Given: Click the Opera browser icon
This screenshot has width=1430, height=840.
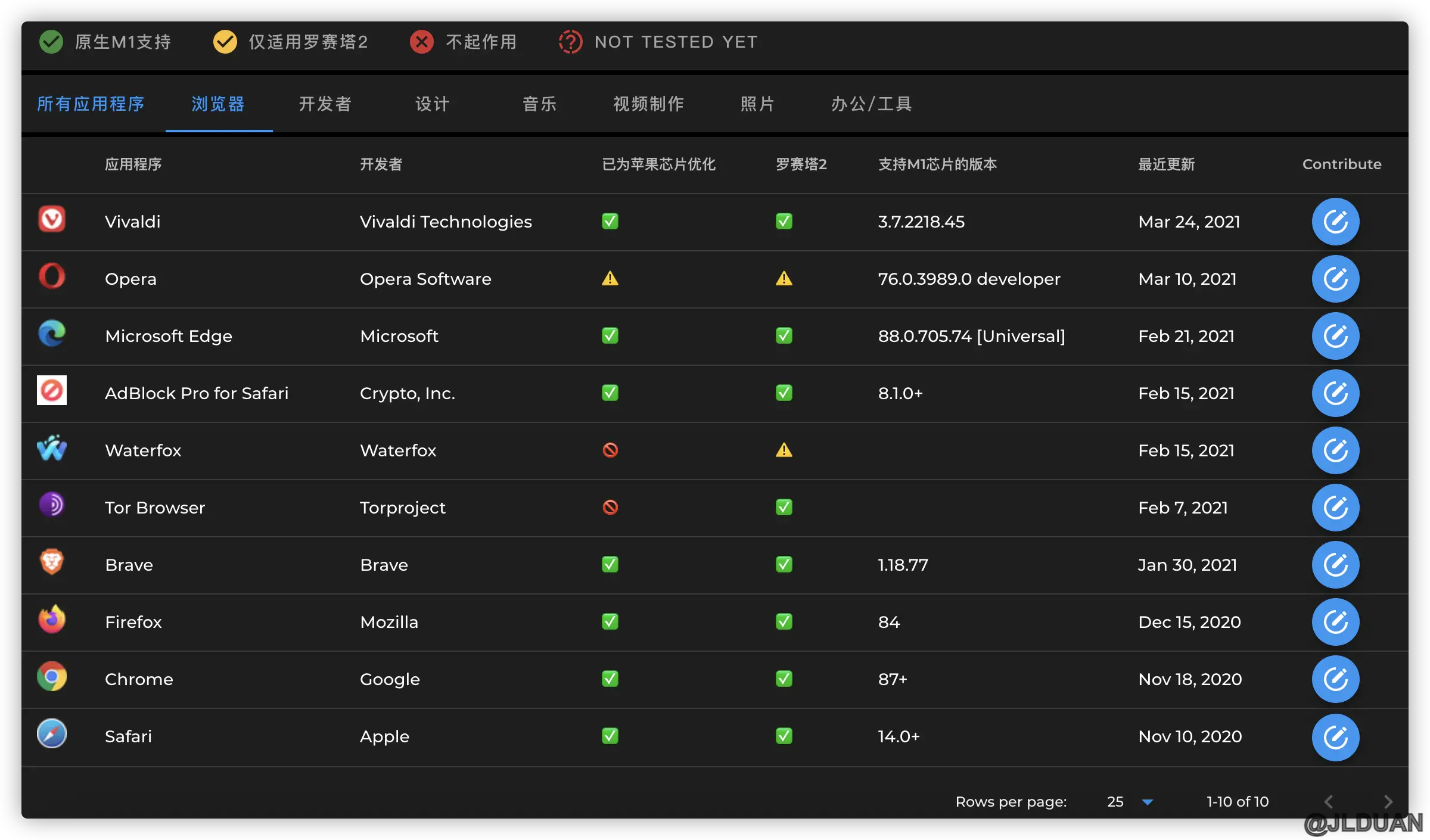Looking at the screenshot, I should point(52,277).
